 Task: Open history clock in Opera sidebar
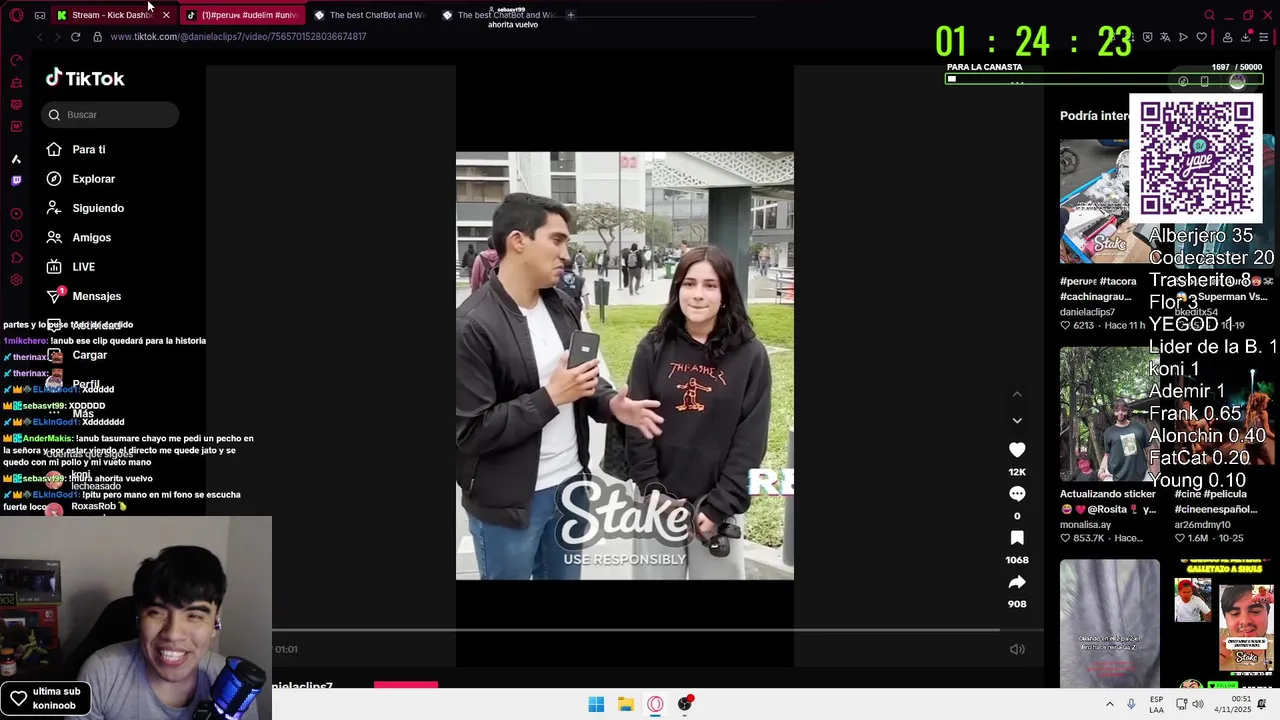click(x=16, y=236)
